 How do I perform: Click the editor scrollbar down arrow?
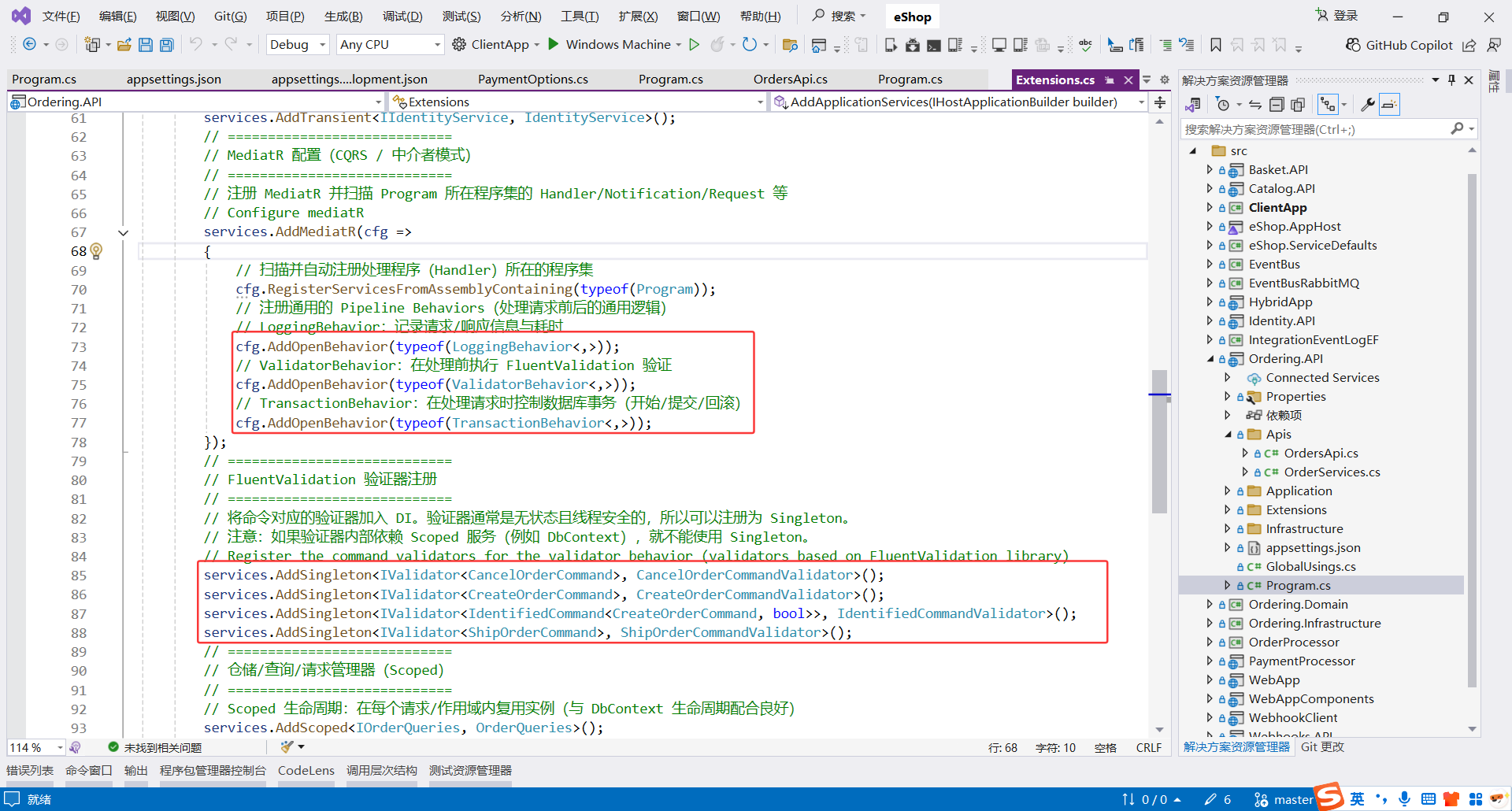coord(1159,730)
